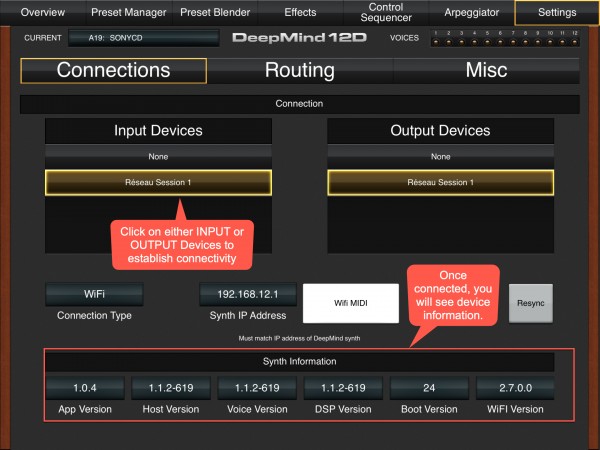600x450 pixels.
Task: Click the DeepMind 12D logo
Action: pyautogui.click(x=299, y=38)
